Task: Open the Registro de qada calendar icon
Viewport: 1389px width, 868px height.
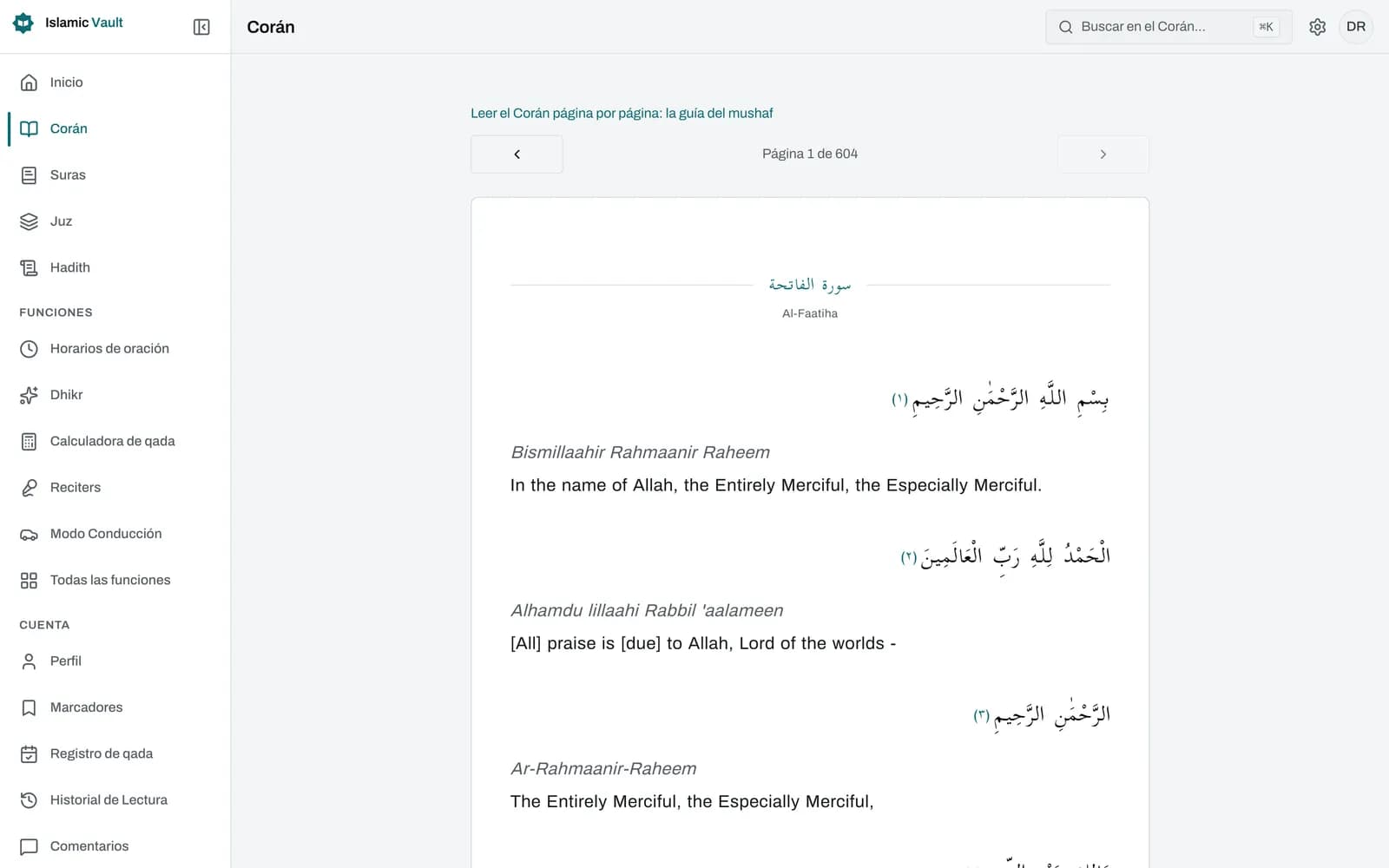Action: 29,753
